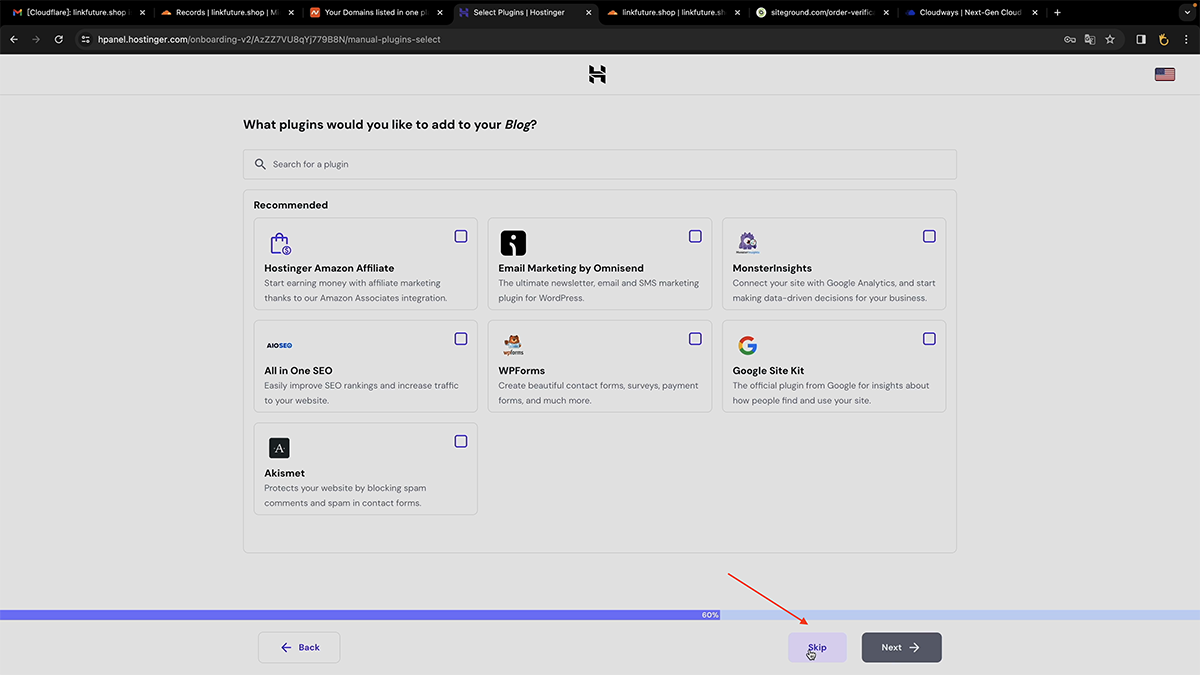This screenshot has width=1200, height=675.
Task: Click the Recommended section heading
Action: 290,205
